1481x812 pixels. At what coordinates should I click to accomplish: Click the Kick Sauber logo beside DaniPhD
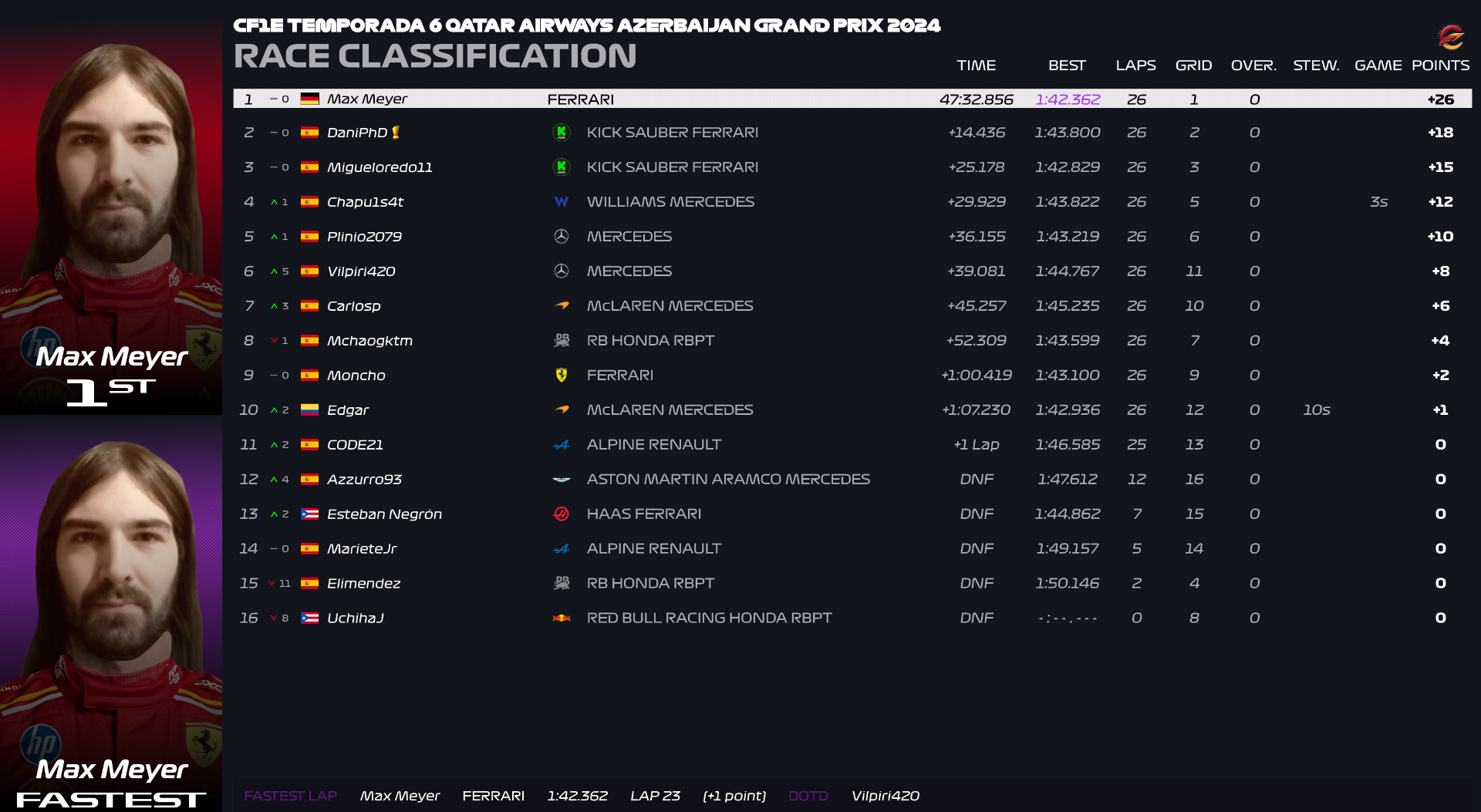[x=562, y=133]
